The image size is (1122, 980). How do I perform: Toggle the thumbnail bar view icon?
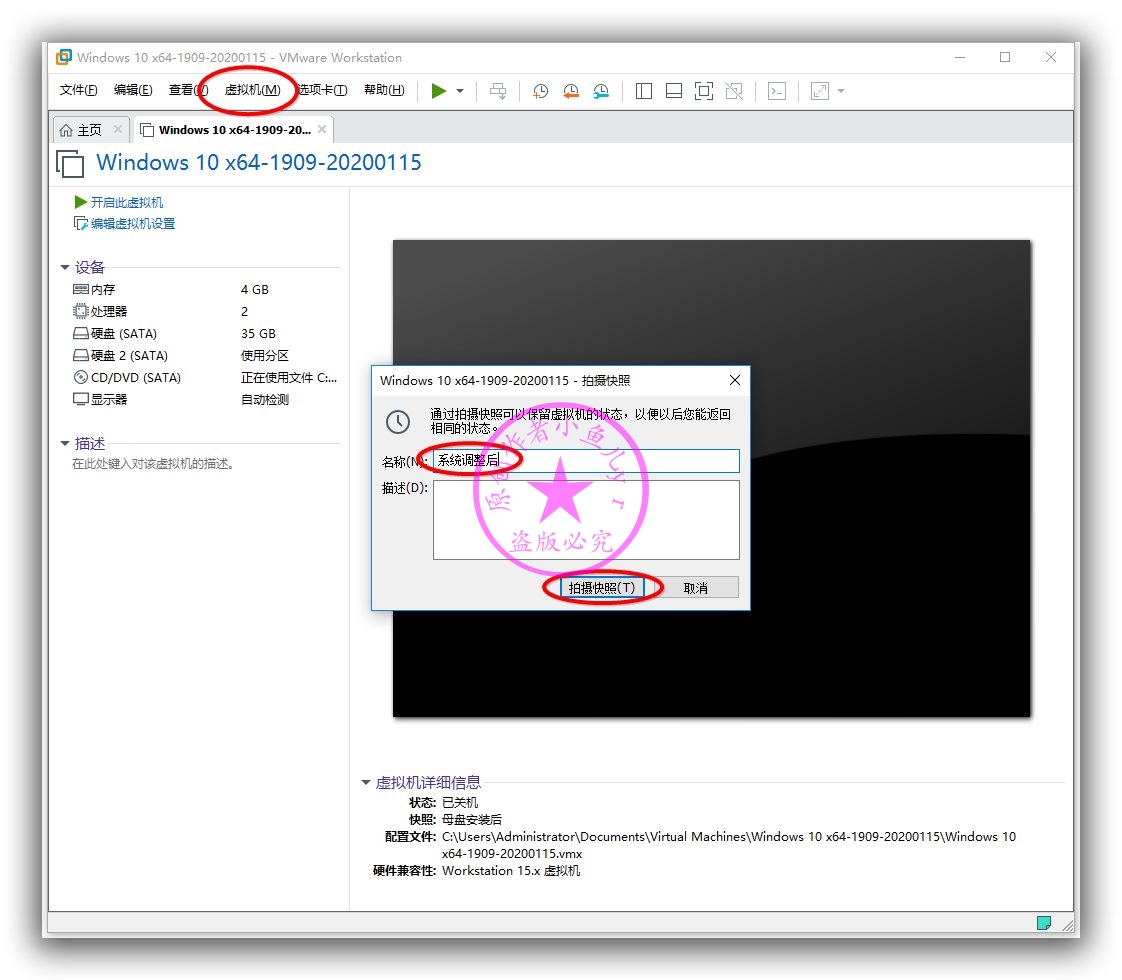coord(673,91)
